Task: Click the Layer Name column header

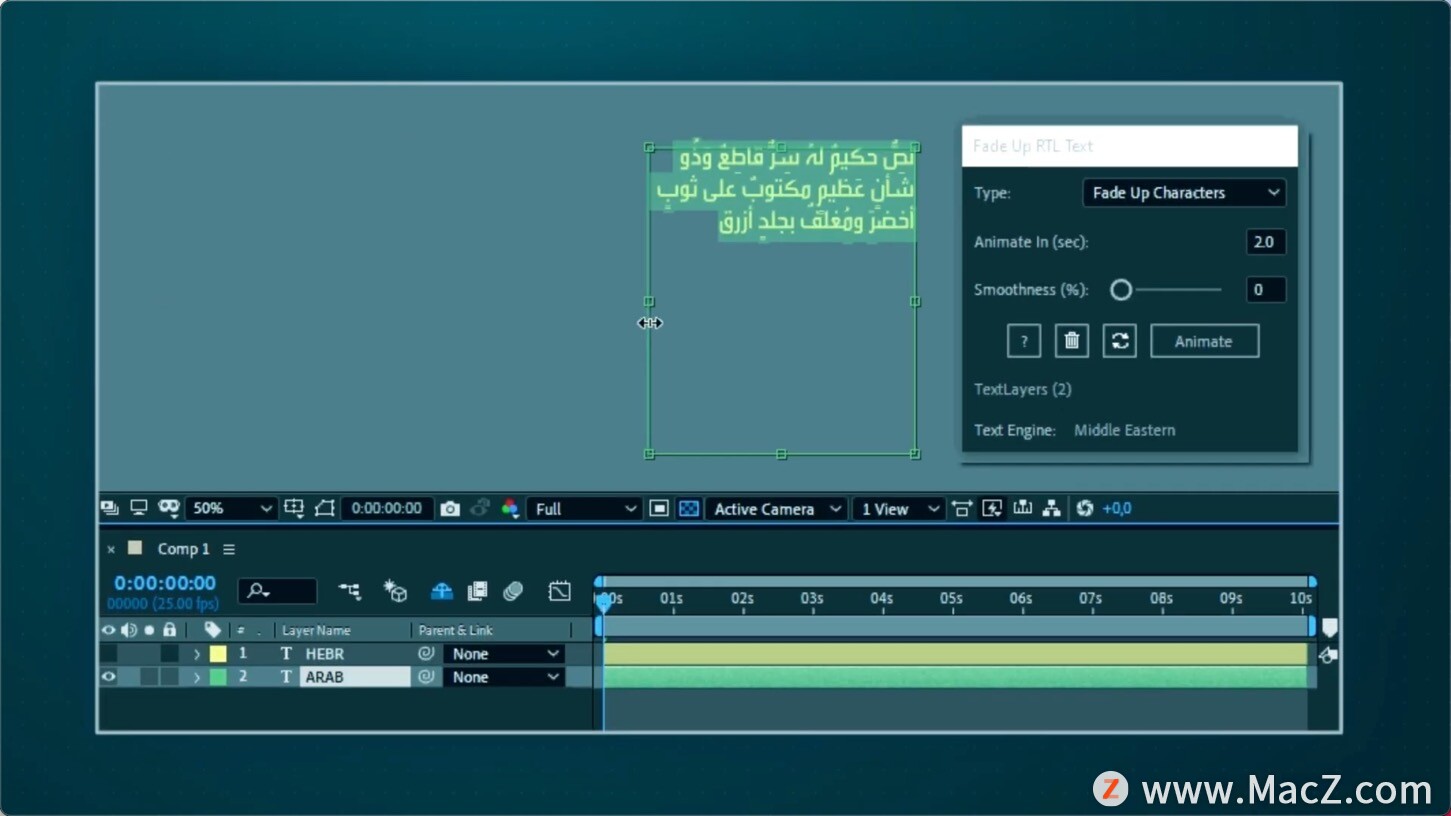Action: pos(316,630)
